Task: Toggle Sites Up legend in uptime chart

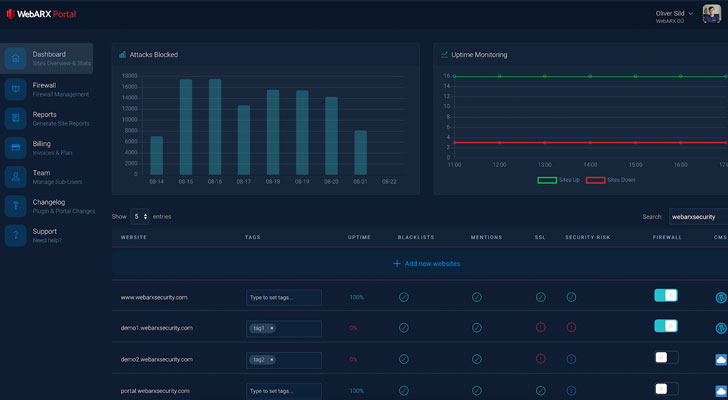Action: pos(559,180)
